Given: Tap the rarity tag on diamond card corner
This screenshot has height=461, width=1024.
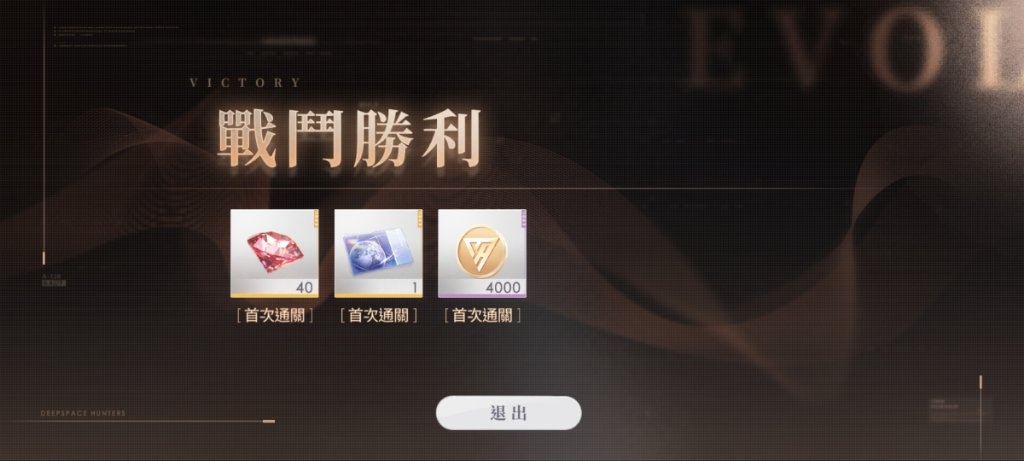Looking at the screenshot, I should pos(315,217).
